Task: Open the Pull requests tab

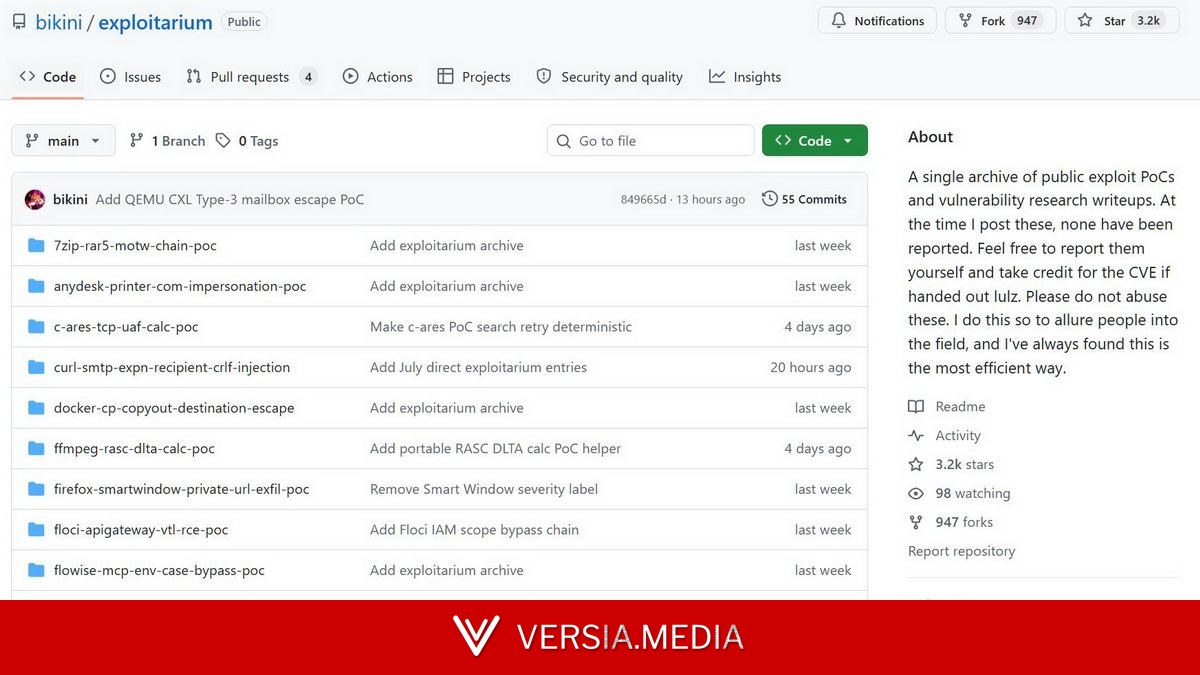Action: [251, 77]
